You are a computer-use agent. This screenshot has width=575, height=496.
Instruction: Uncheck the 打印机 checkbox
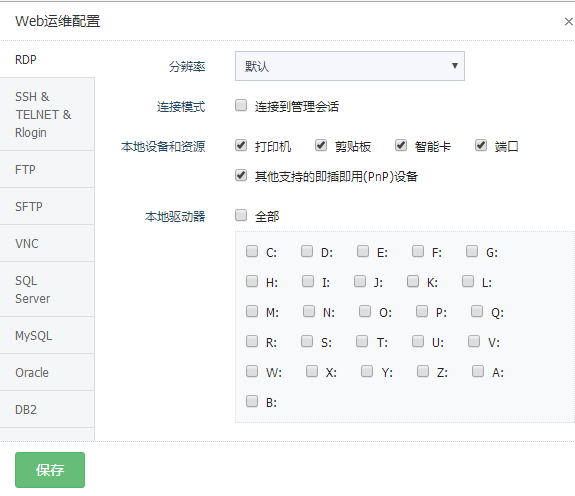(241, 146)
